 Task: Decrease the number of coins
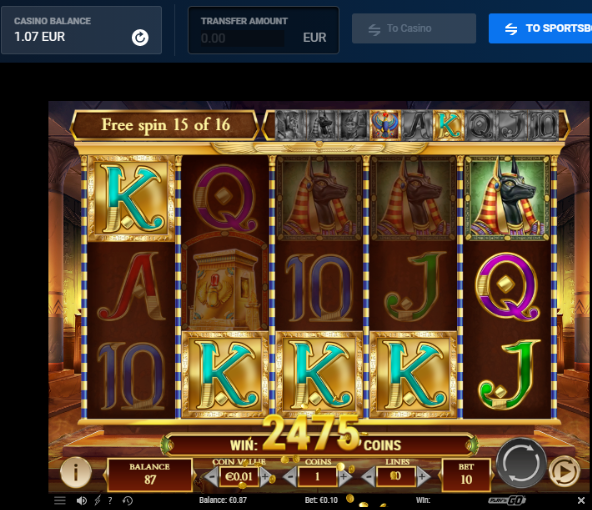[x=289, y=477]
